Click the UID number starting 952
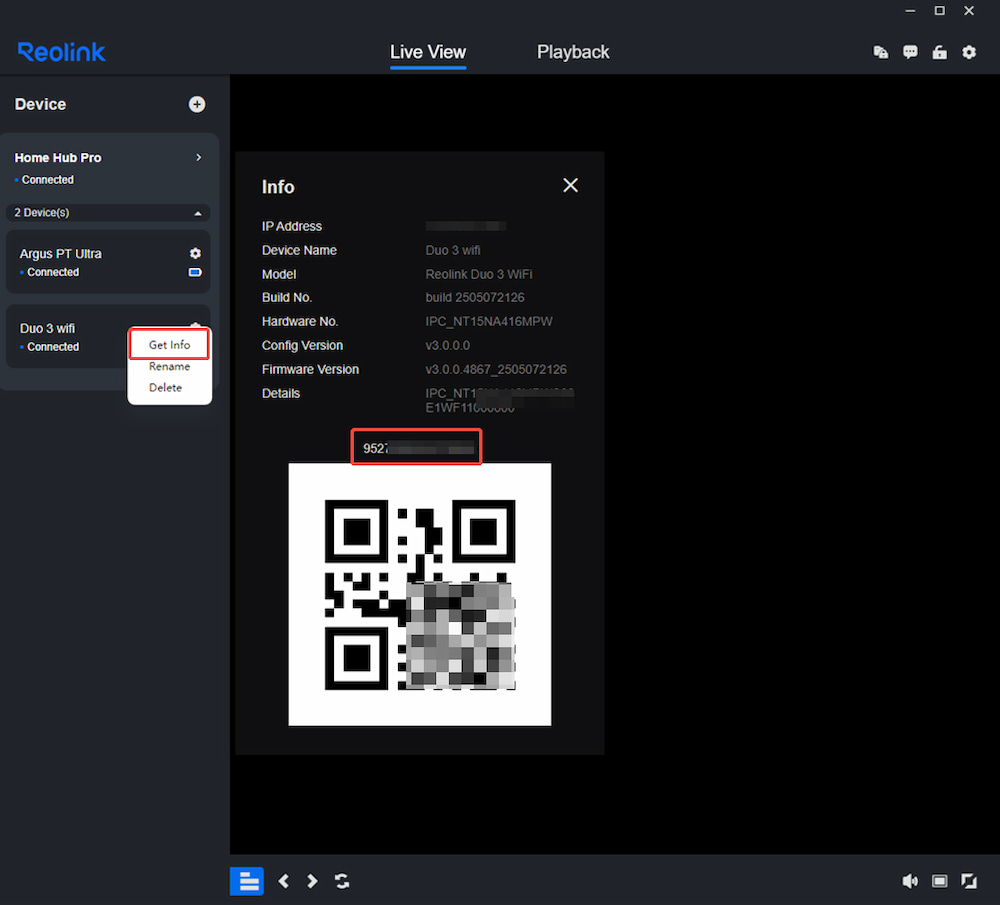The width and height of the screenshot is (1000, 905). pyautogui.click(x=416, y=448)
